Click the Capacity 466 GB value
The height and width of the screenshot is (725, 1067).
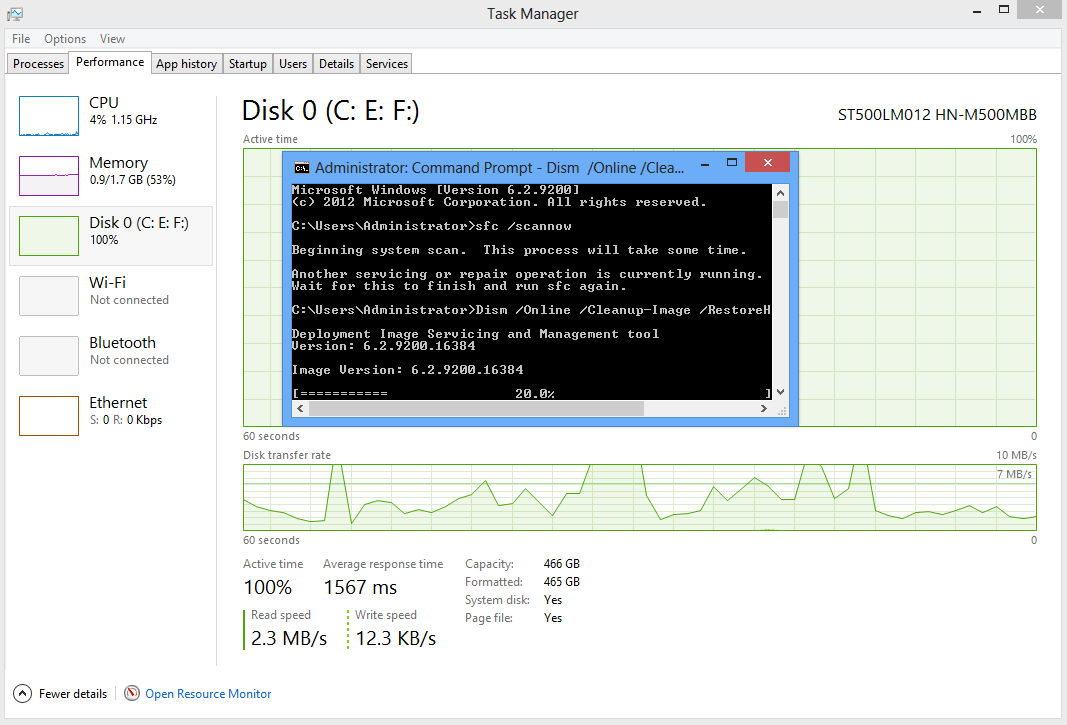(561, 564)
